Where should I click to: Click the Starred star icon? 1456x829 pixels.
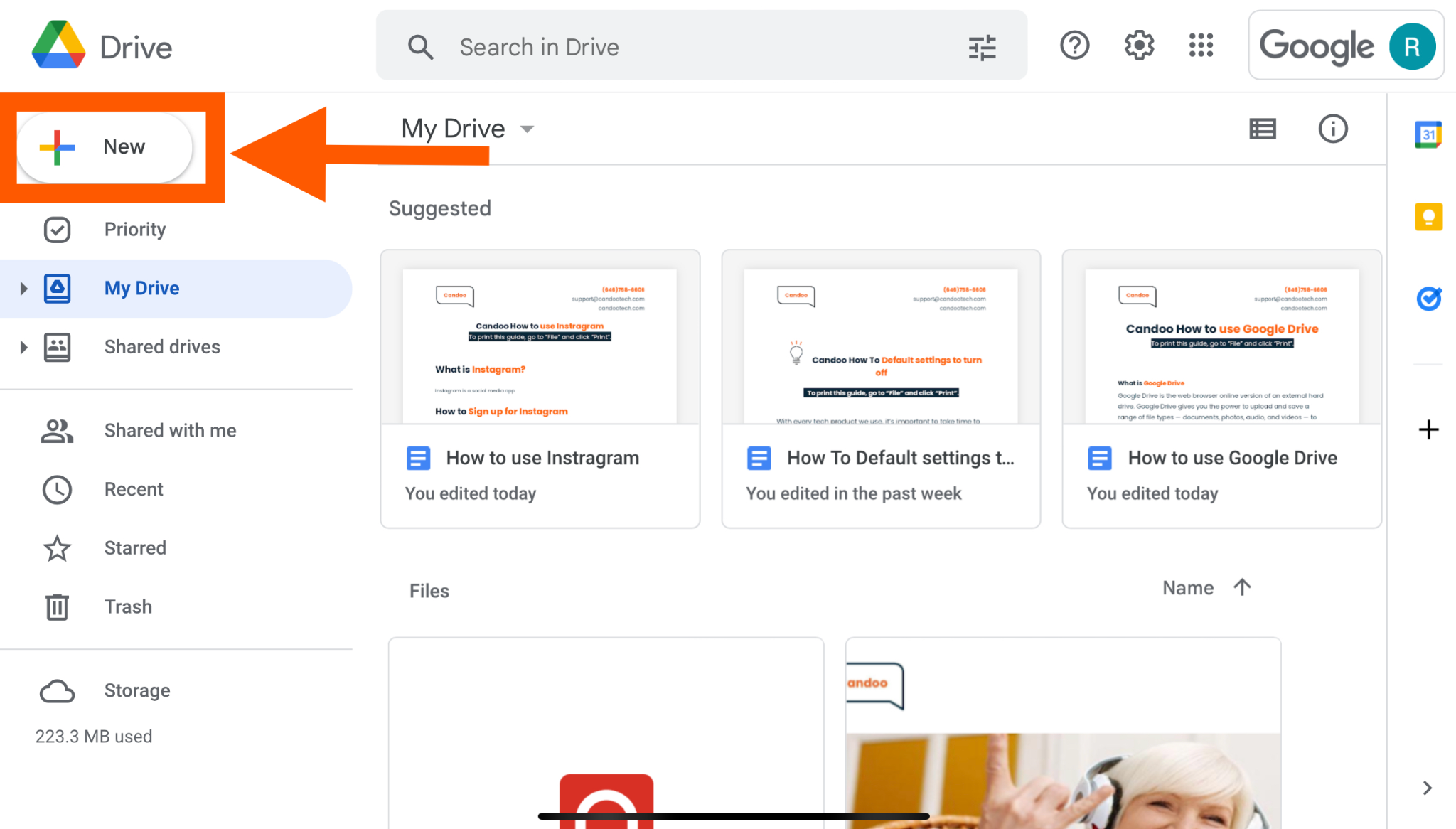click(x=57, y=548)
